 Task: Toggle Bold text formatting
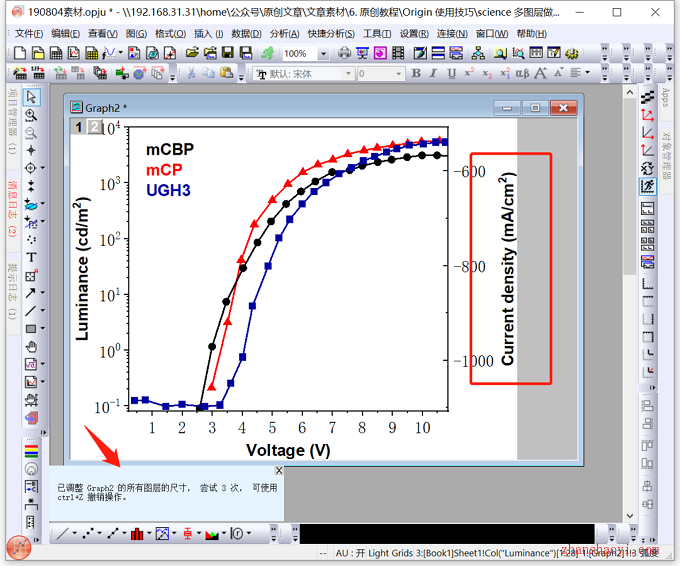click(416, 73)
